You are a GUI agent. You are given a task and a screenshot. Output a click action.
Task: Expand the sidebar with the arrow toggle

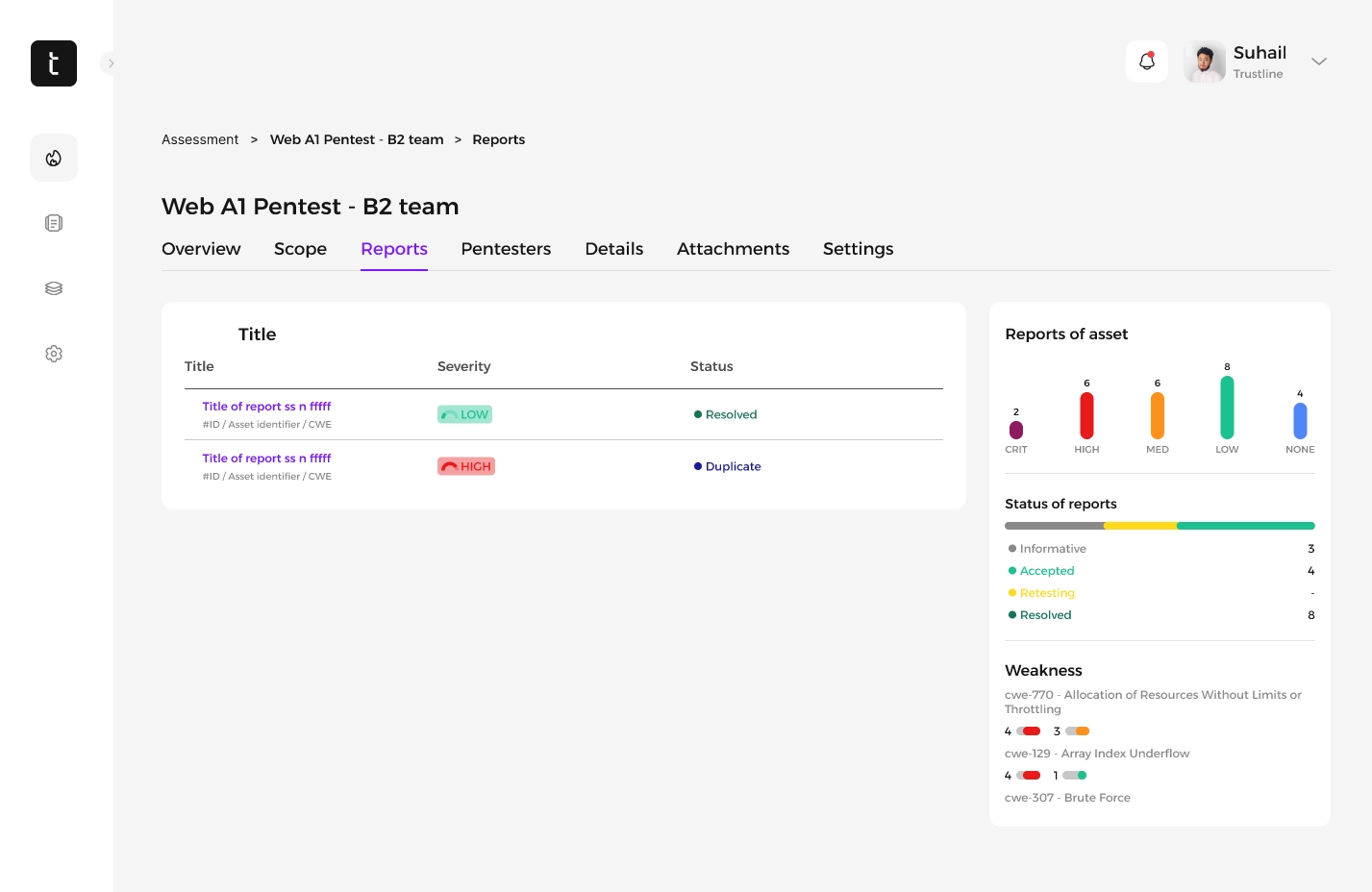[111, 63]
